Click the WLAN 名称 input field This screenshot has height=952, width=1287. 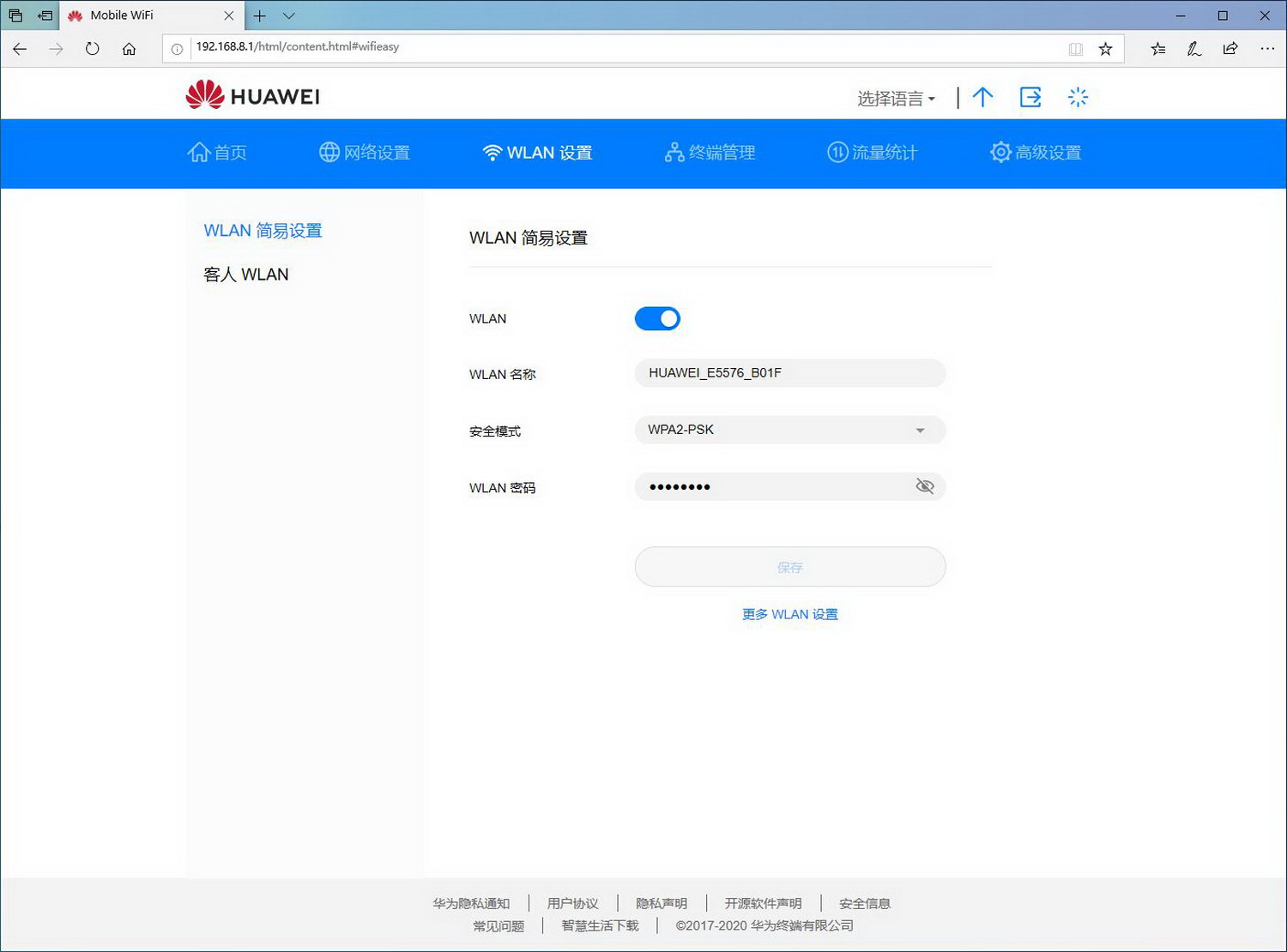click(789, 373)
